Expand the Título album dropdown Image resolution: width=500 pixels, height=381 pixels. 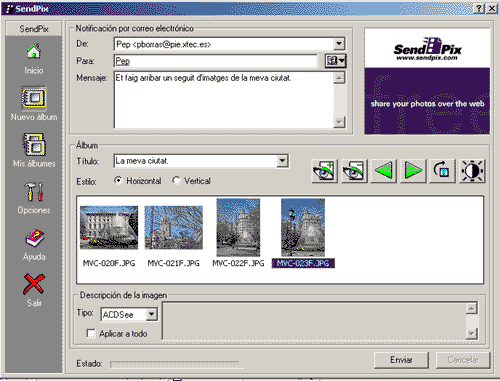pos(282,161)
